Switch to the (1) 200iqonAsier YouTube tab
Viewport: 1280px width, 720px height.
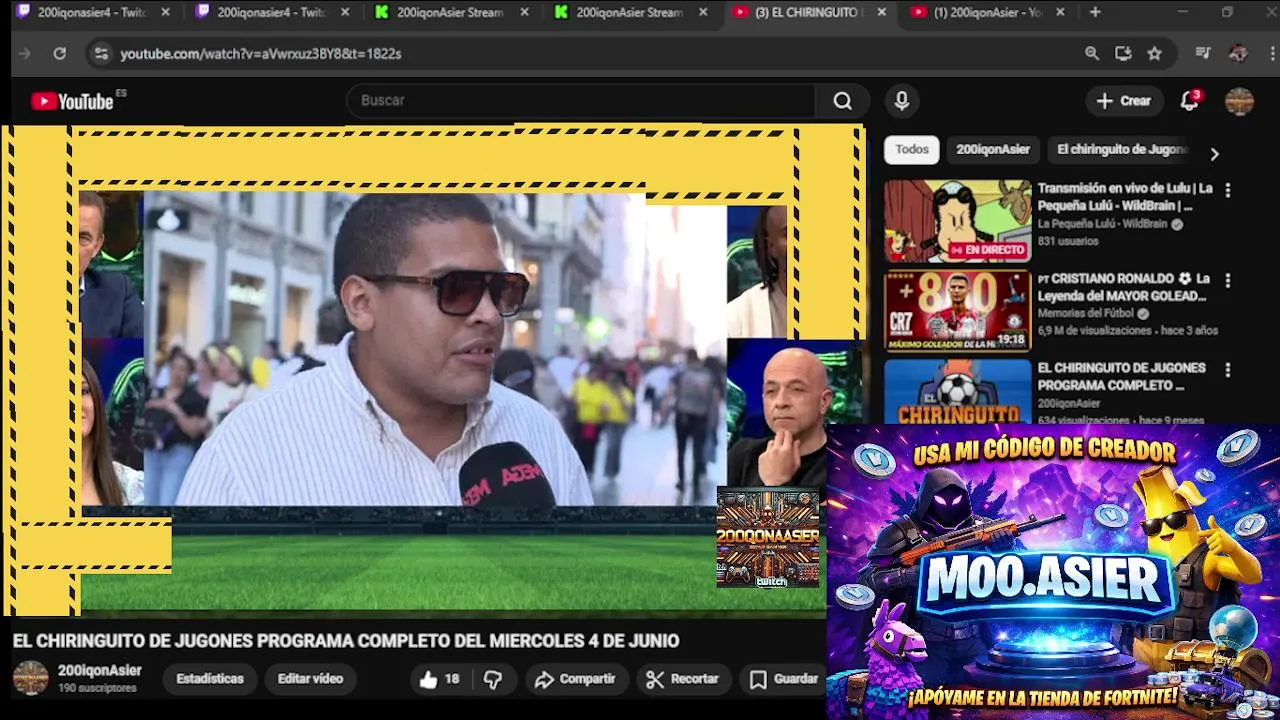988,12
